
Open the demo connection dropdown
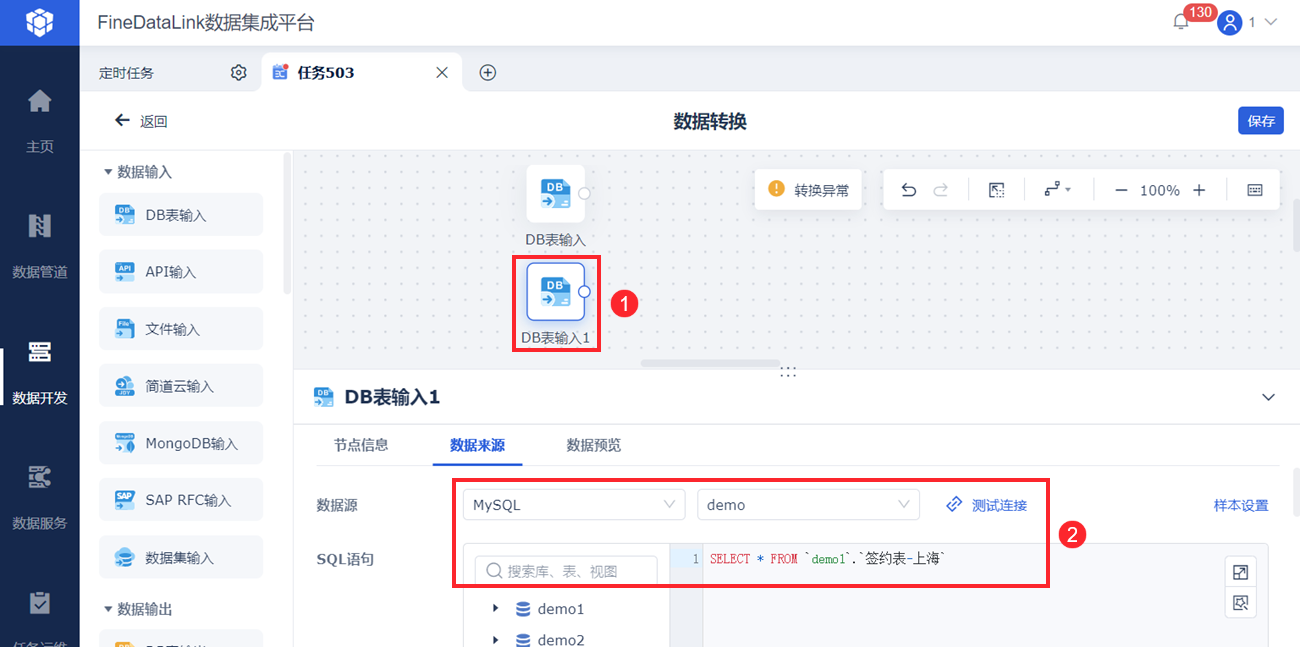(x=808, y=505)
